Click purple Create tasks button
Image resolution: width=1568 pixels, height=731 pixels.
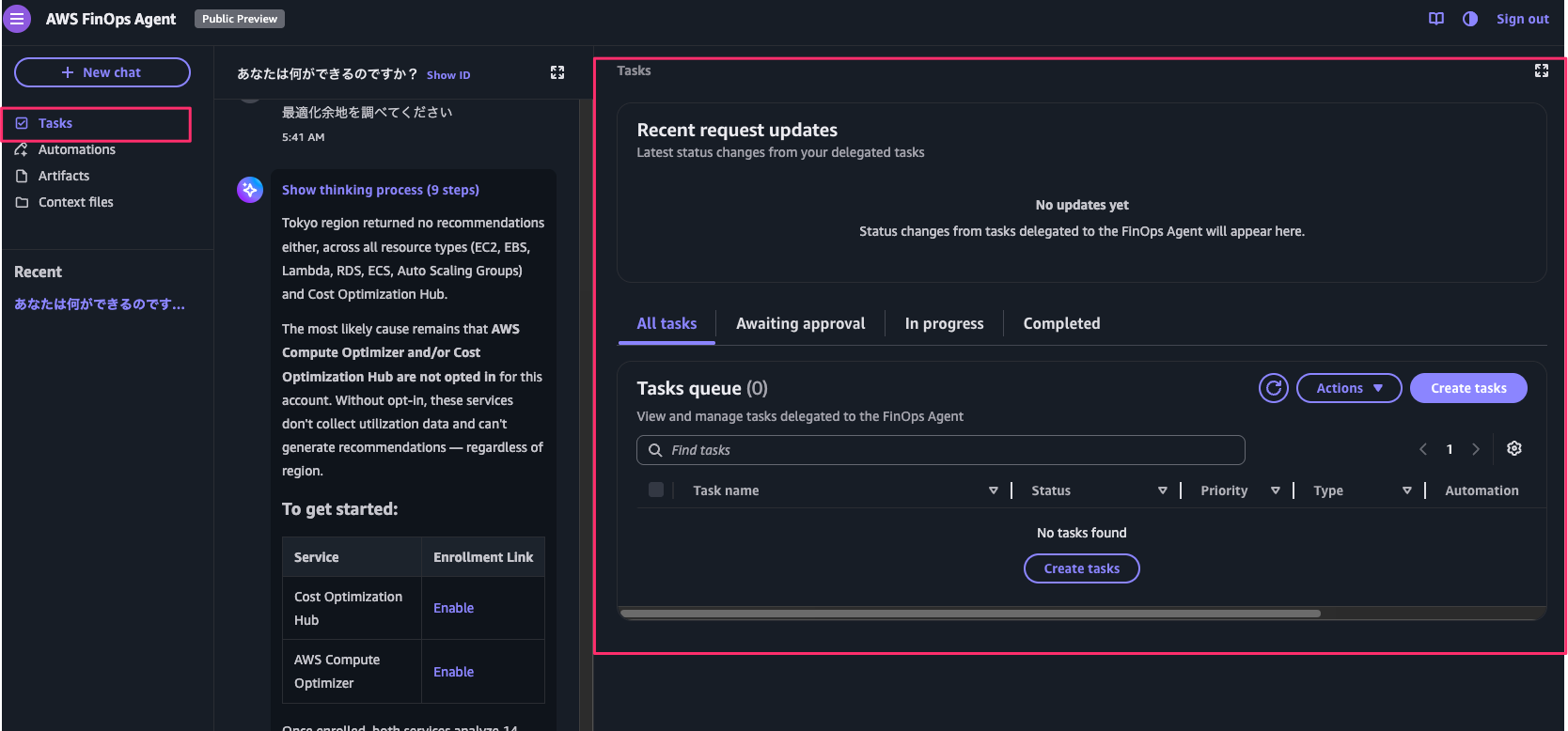pyautogui.click(x=1468, y=388)
